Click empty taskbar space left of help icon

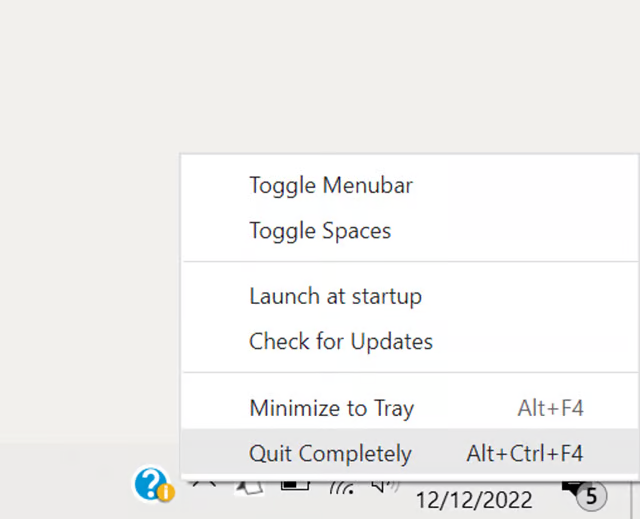click(x=60, y=484)
